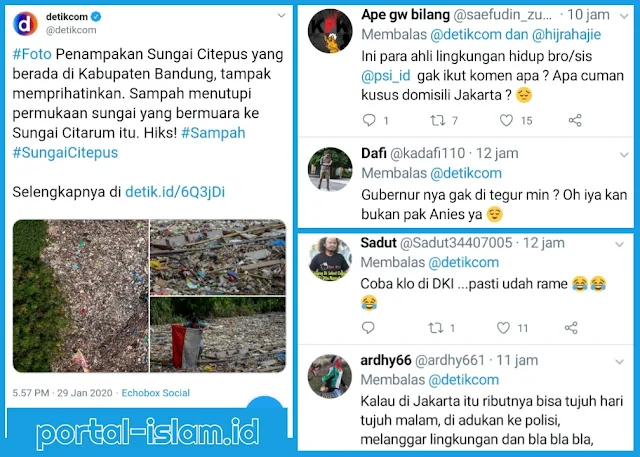Open the @hijrahajie mention link
The width and height of the screenshot is (640, 457).
pos(567,34)
